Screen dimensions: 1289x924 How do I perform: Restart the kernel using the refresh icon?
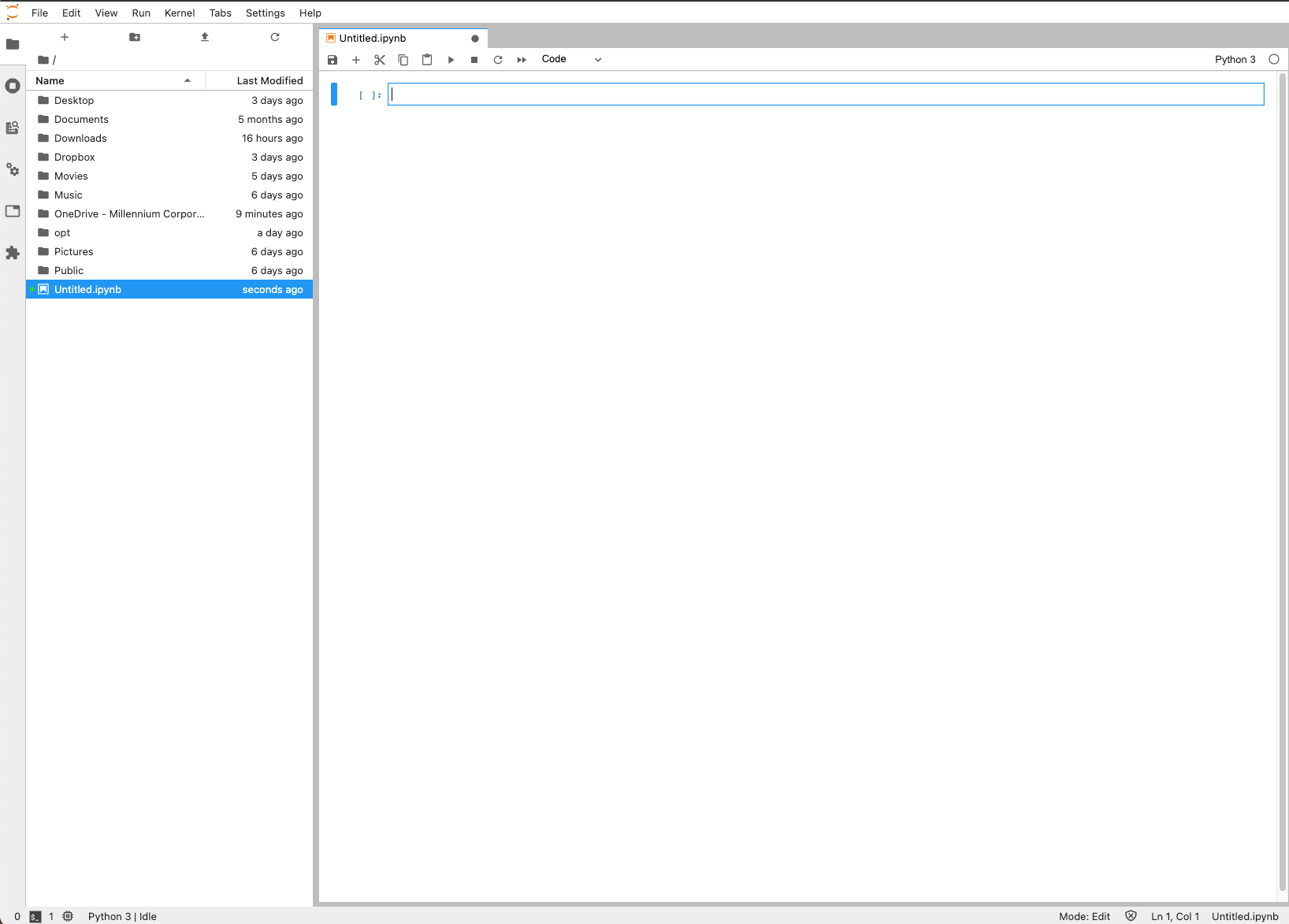click(x=497, y=59)
